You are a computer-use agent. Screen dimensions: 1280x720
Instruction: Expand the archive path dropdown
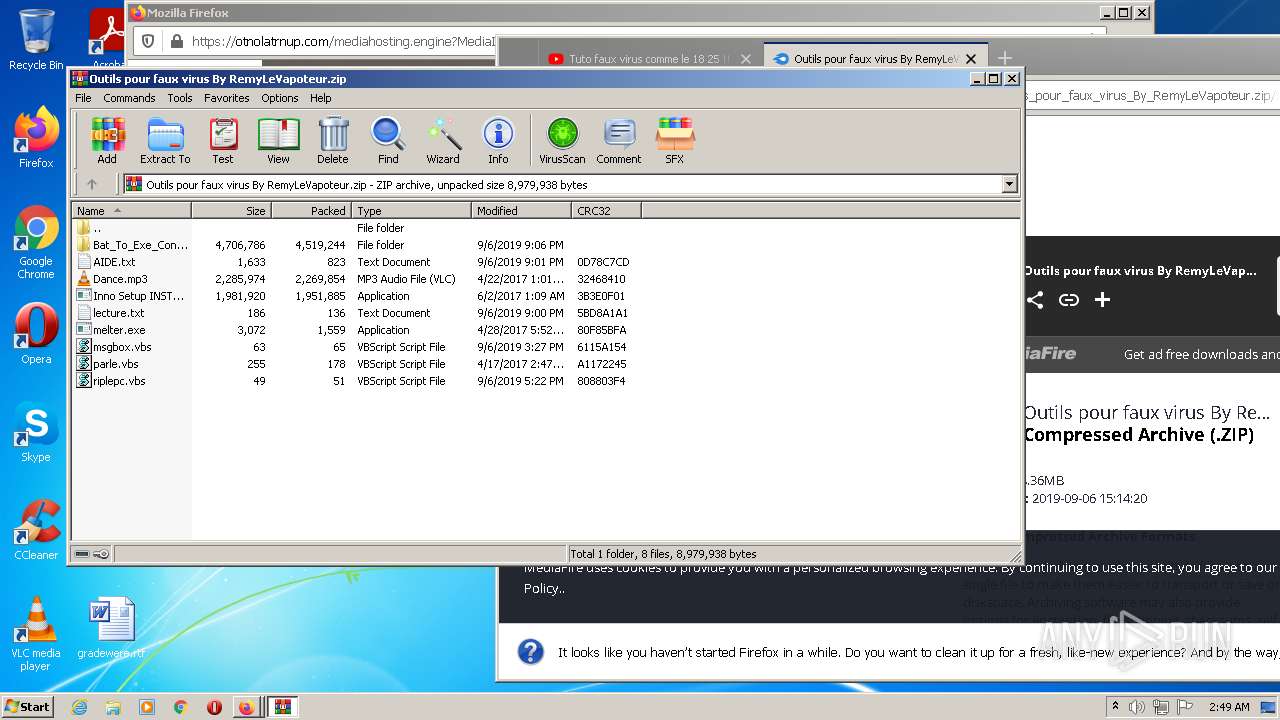[x=1009, y=184]
